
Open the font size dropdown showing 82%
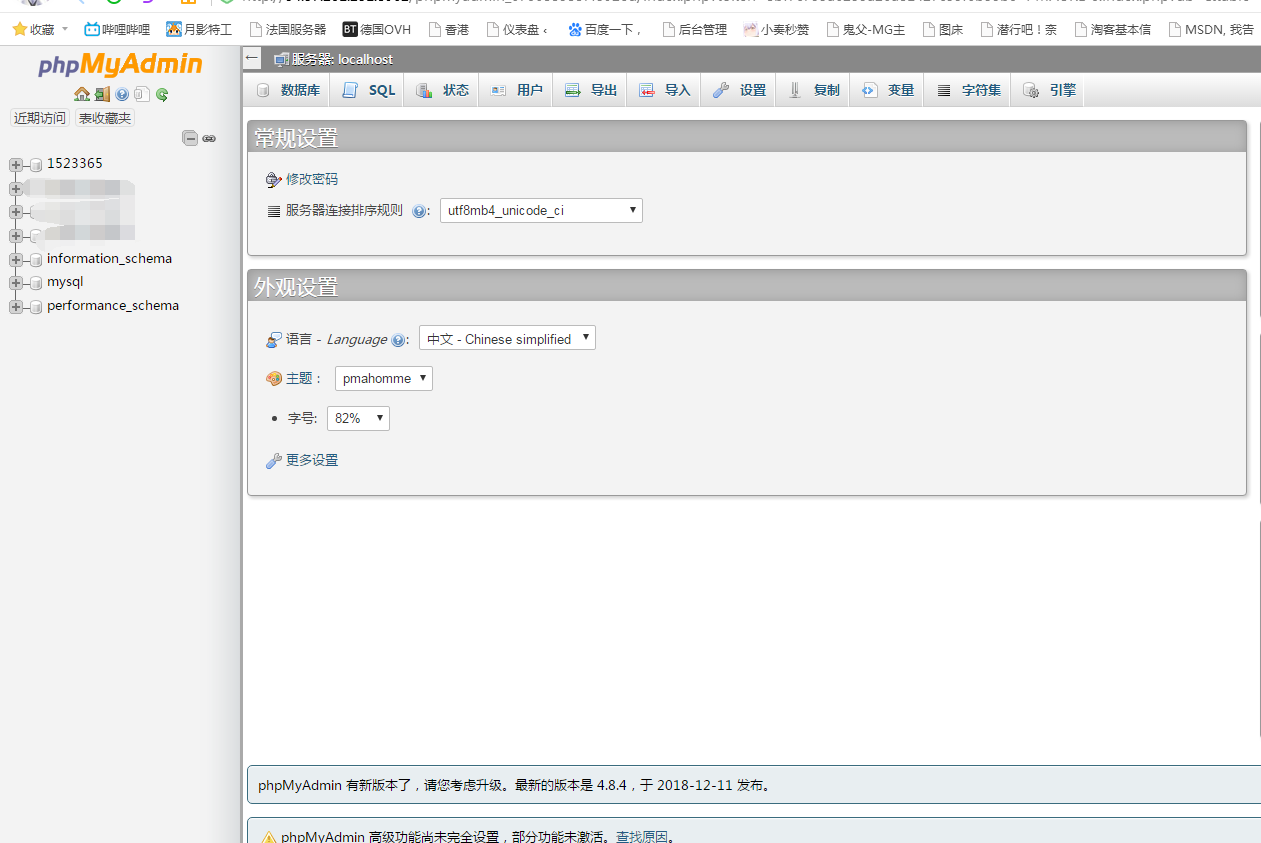point(358,418)
